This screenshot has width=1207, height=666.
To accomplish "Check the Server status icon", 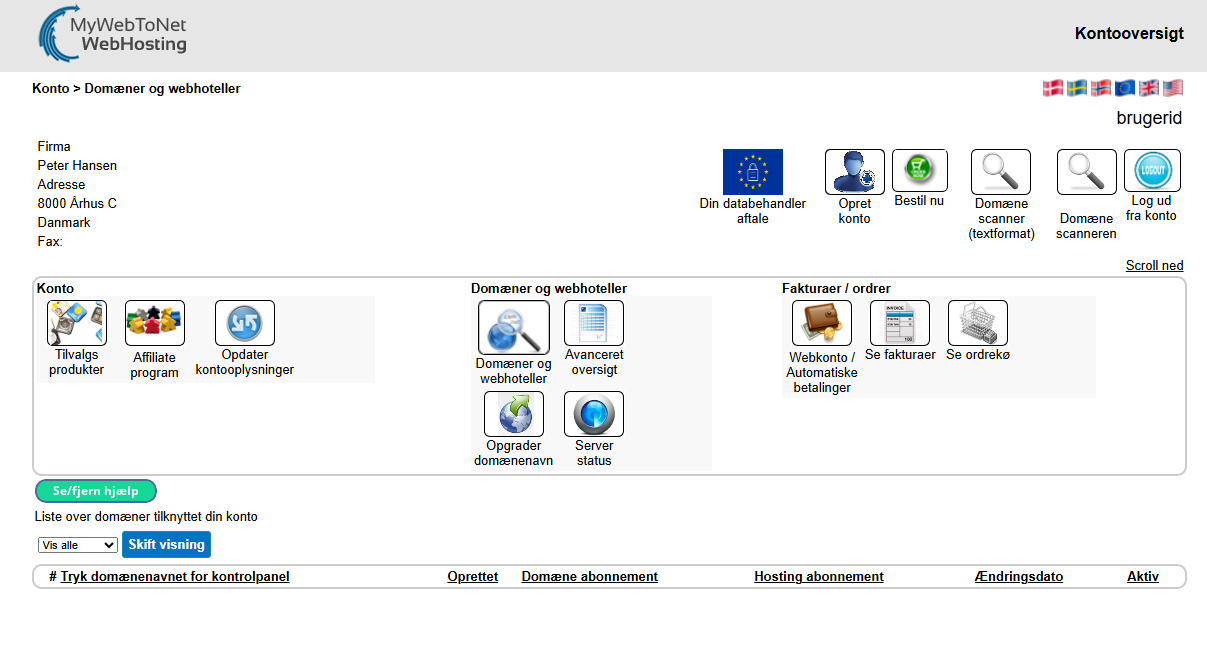I will click(593, 414).
